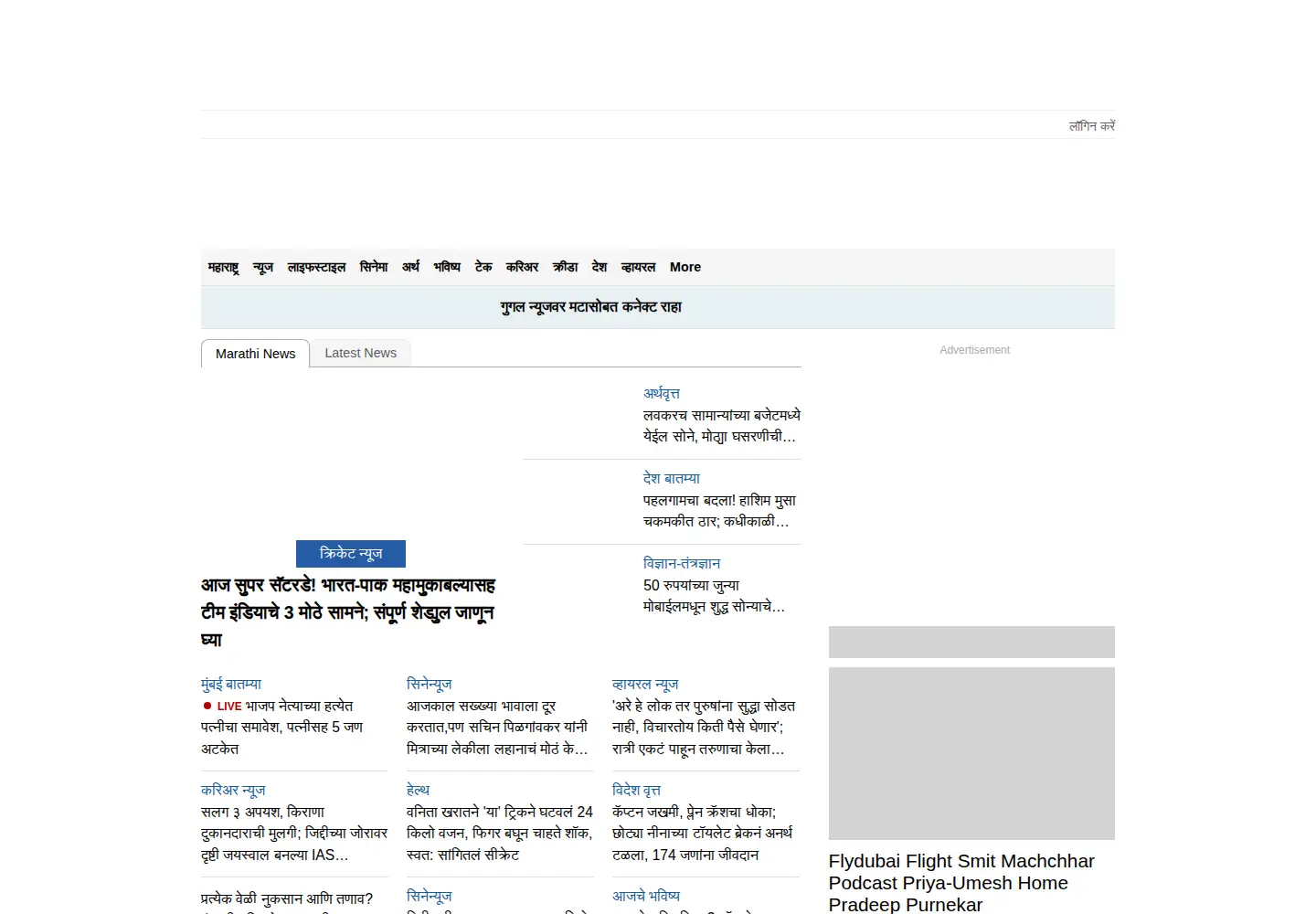The image size is (1316, 914).
Task: Open the दृष्टी जयस्वाल IAS story
Action: [x=294, y=834]
